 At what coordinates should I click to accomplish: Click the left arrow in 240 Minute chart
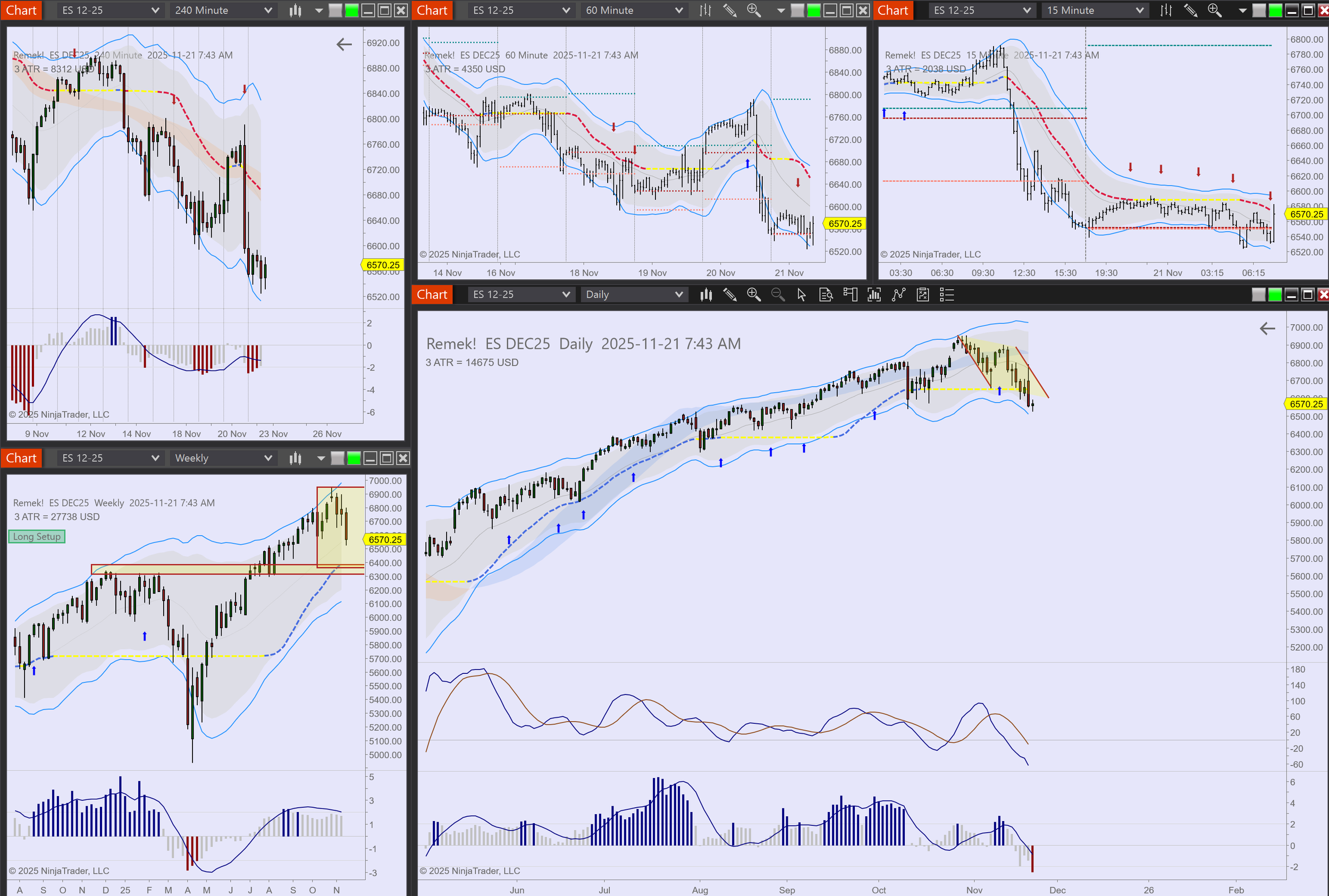(x=344, y=44)
